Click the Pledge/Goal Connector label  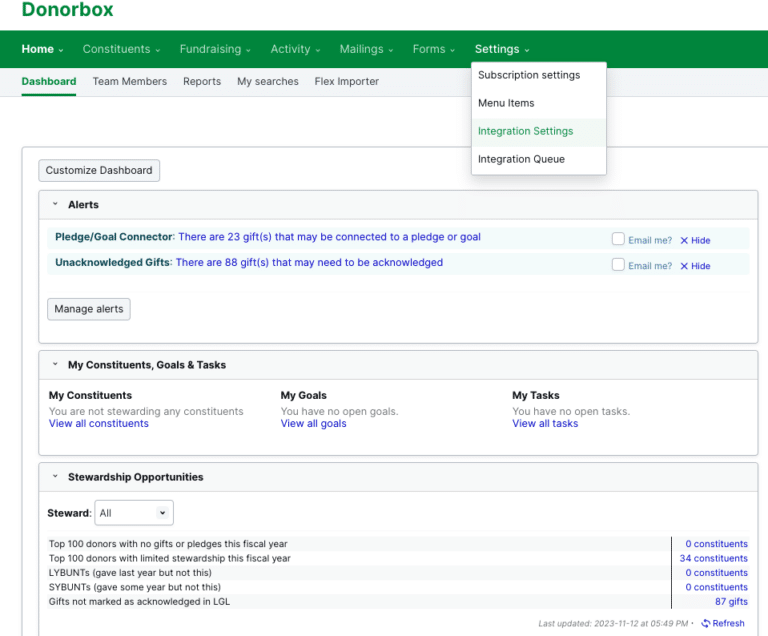114,237
